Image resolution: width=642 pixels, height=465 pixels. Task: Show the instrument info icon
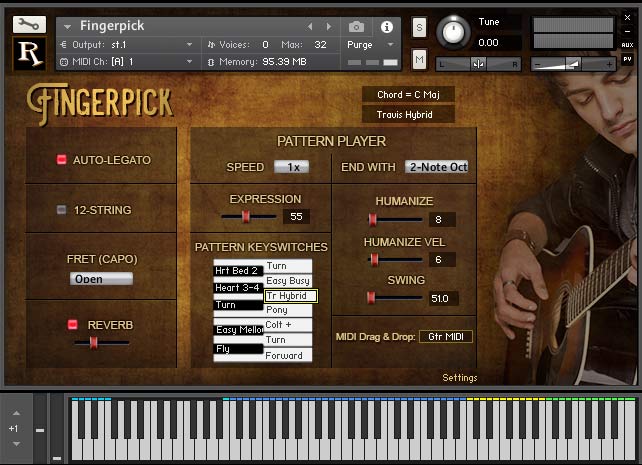(x=387, y=27)
